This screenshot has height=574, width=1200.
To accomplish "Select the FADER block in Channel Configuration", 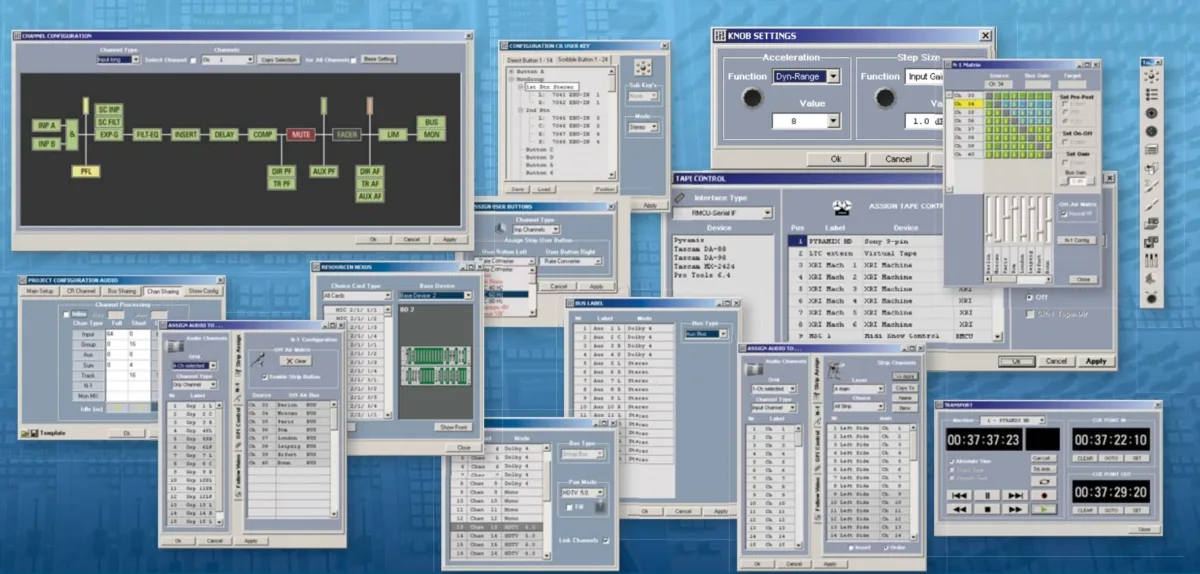I will (x=347, y=134).
